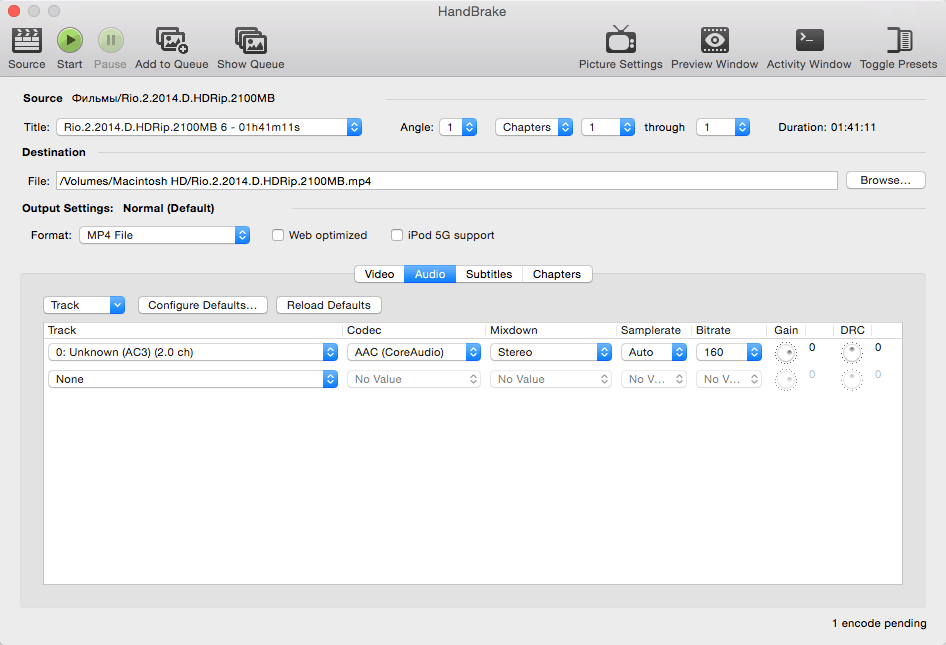The image size is (946, 645).
Task: Open the Show Queue icon
Action: pos(251,41)
